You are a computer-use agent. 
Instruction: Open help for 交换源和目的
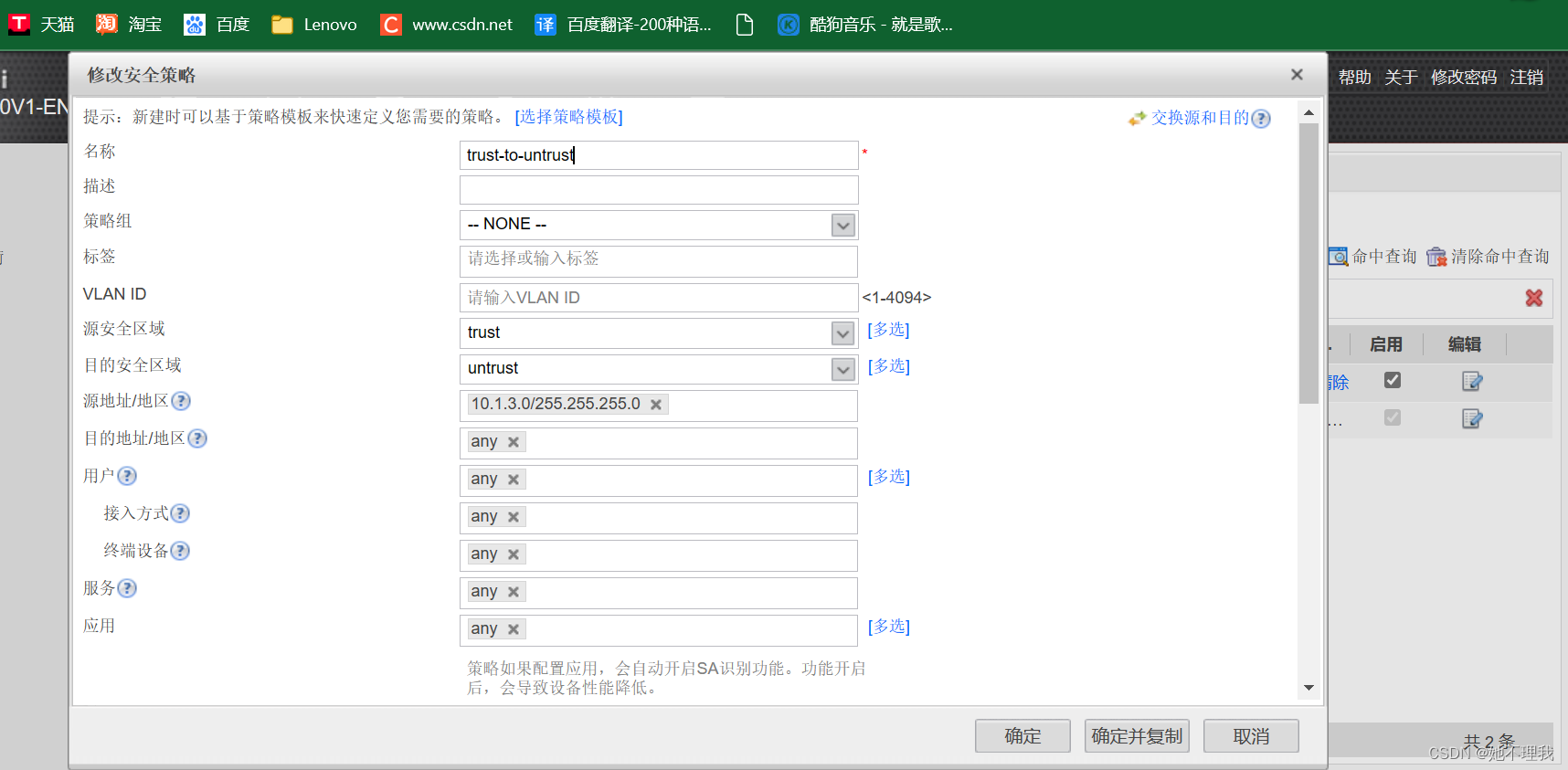click(1261, 119)
